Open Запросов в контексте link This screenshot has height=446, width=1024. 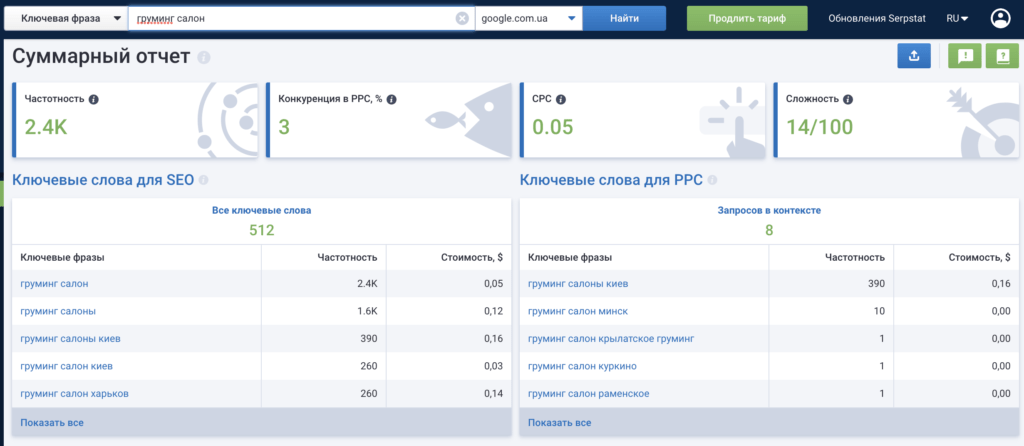pyautogui.click(x=769, y=211)
